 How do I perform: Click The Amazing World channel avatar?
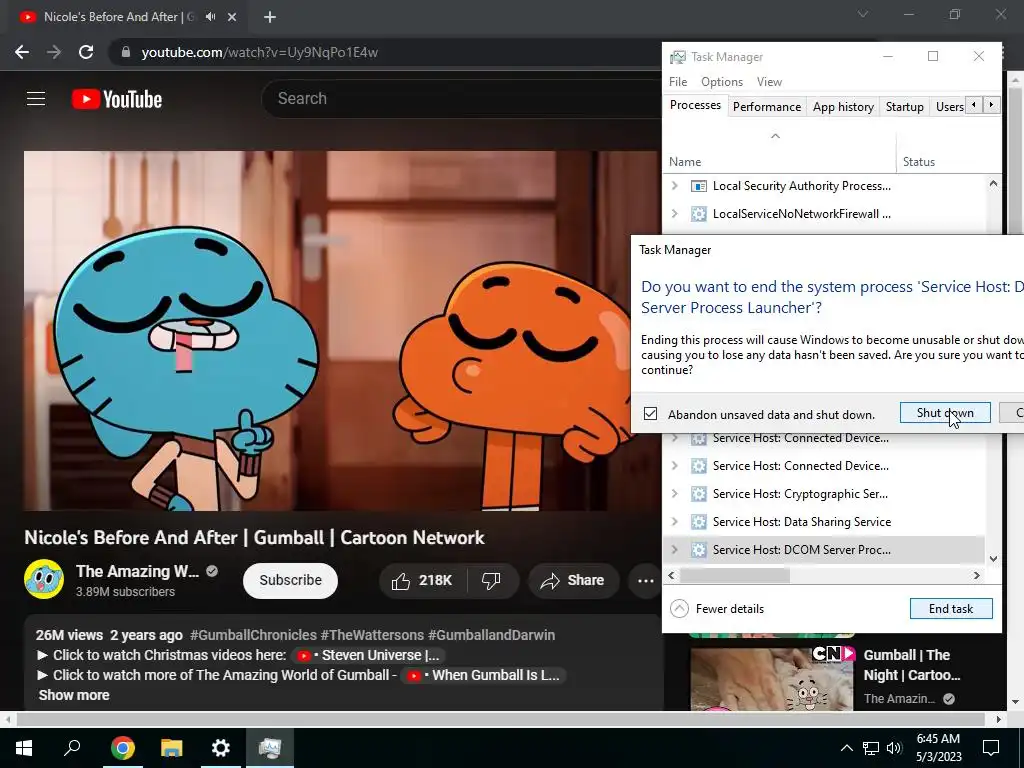click(44, 579)
